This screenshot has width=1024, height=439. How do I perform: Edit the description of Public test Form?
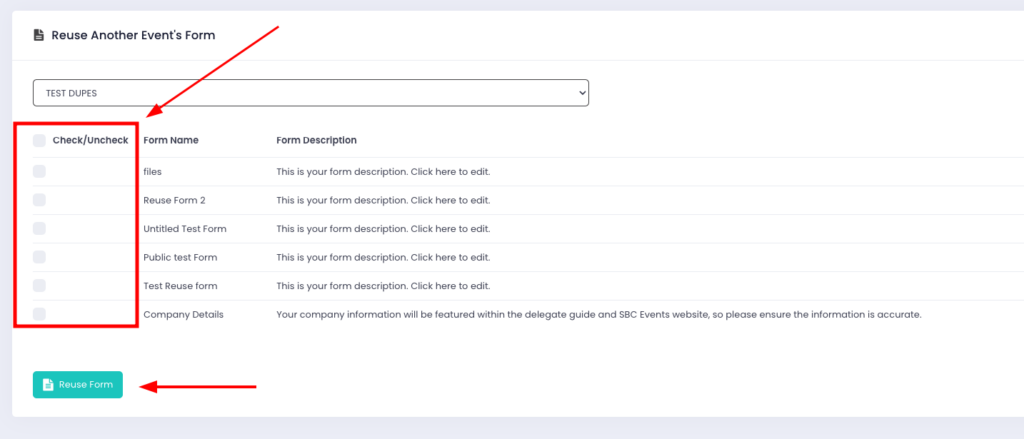pos(383,257)
